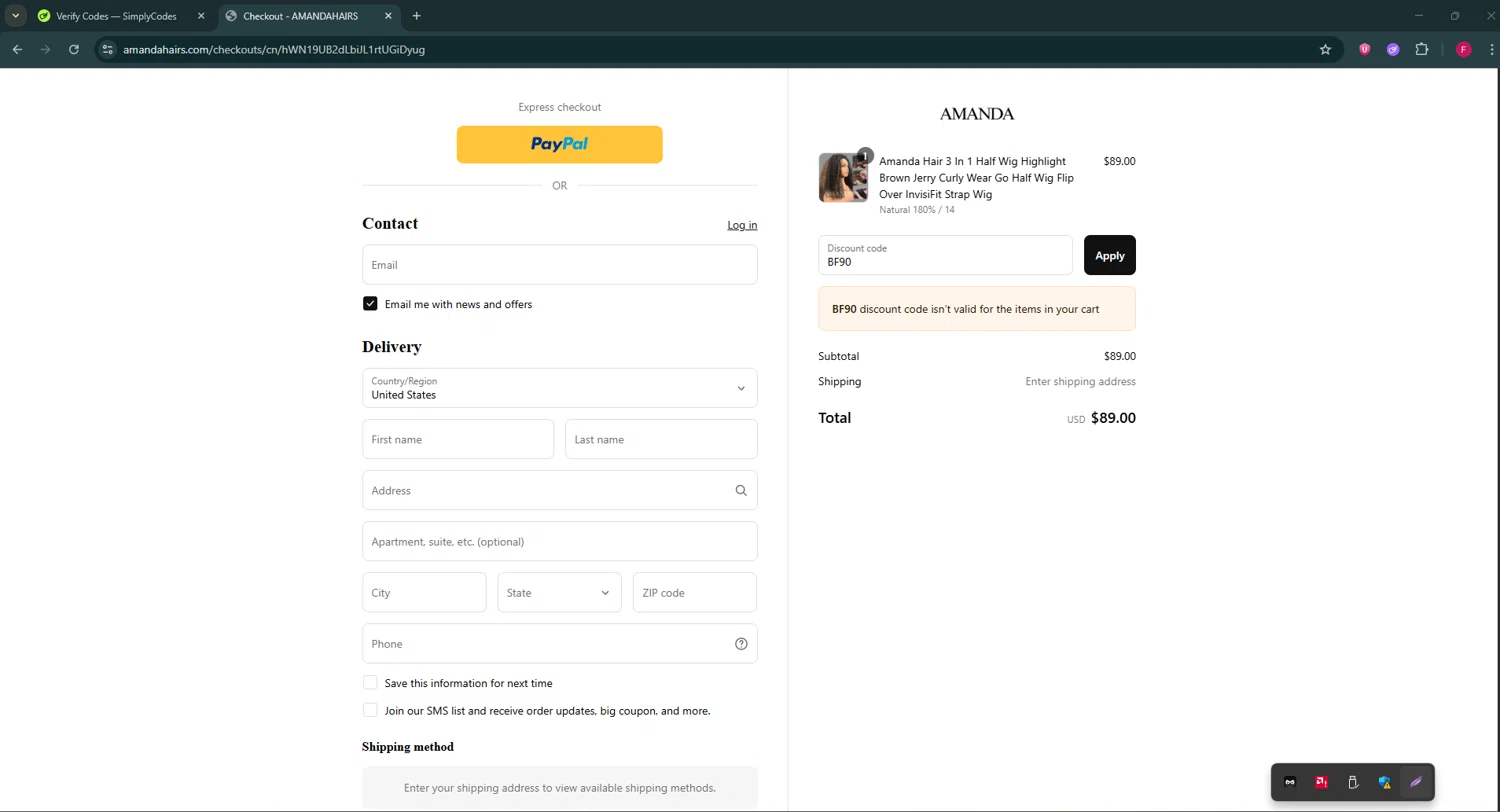Uncheck Email me with news and offers

pos(370,304)
